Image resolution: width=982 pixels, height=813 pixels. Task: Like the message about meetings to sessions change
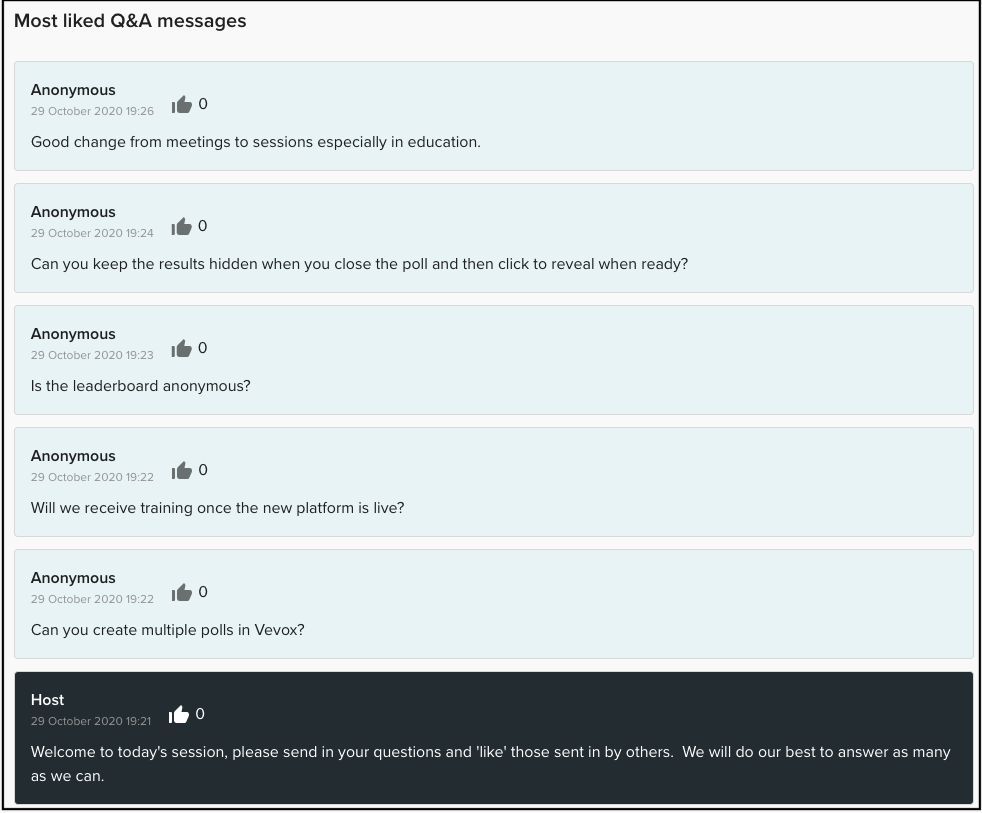(181, 103)
